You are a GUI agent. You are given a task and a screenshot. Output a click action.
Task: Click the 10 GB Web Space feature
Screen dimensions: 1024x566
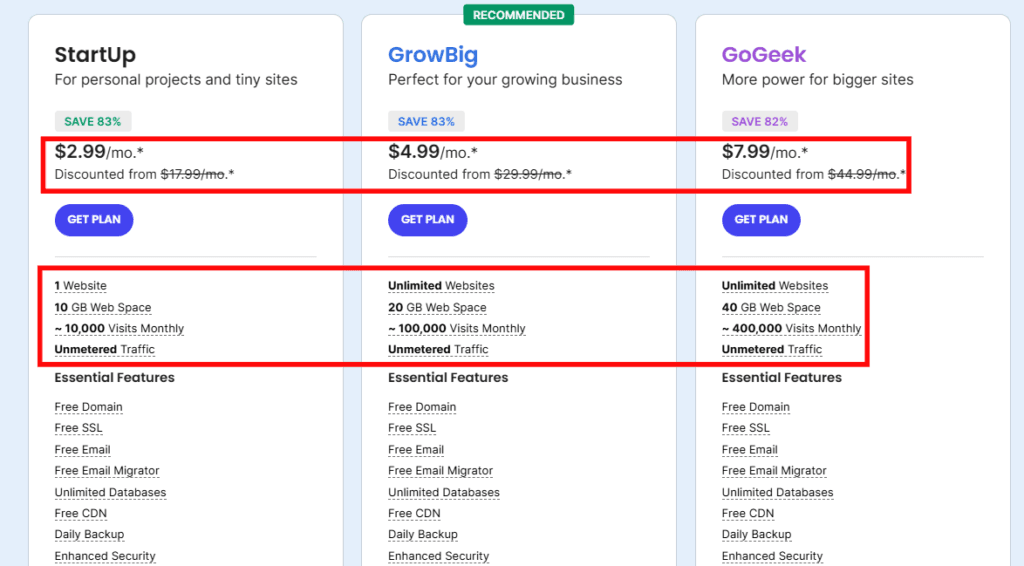tap(103, 308)
